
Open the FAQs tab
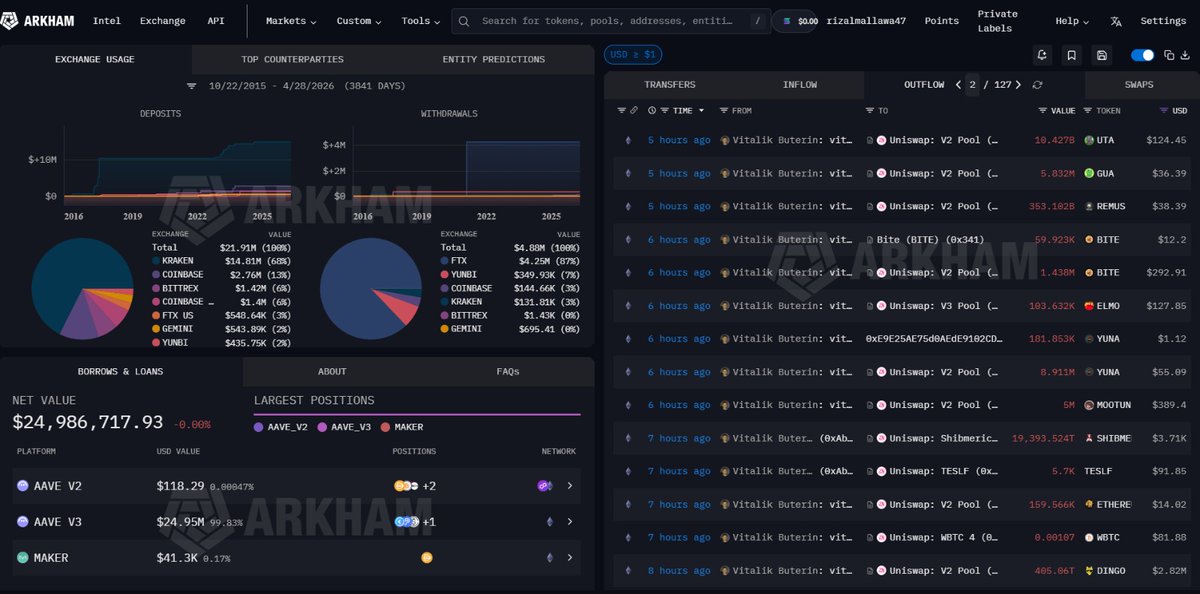click(508, 371)
